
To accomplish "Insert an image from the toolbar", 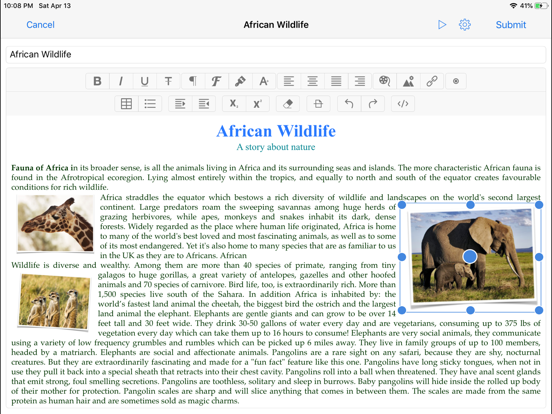I will [408, 81].
